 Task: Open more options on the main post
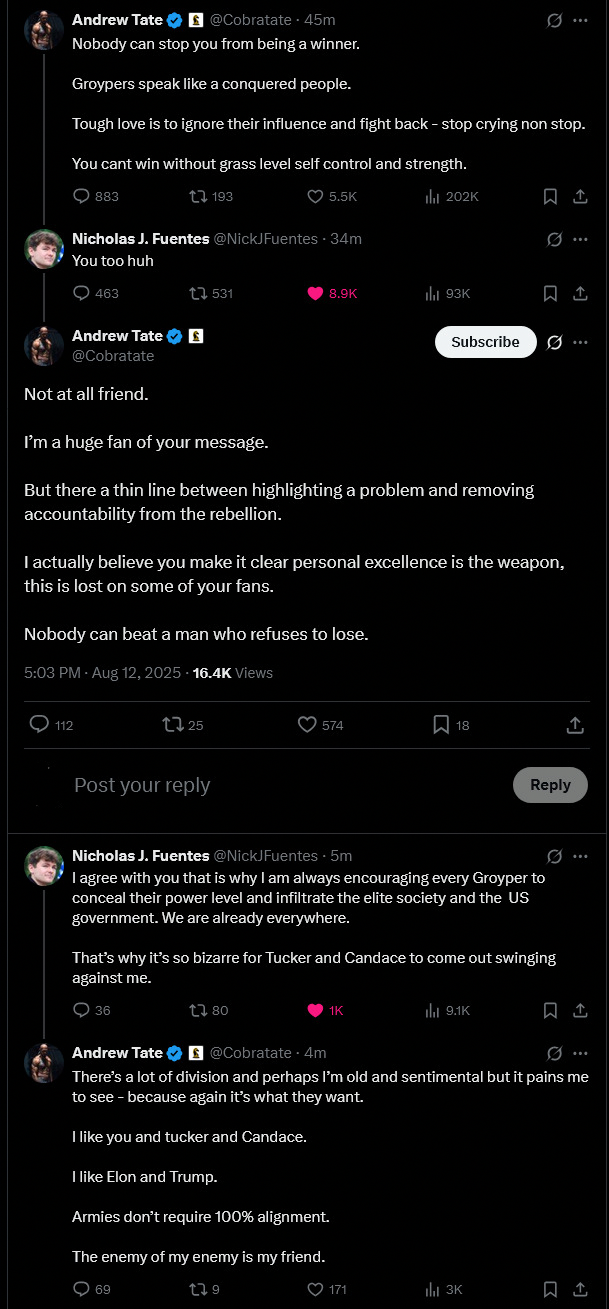580,342
